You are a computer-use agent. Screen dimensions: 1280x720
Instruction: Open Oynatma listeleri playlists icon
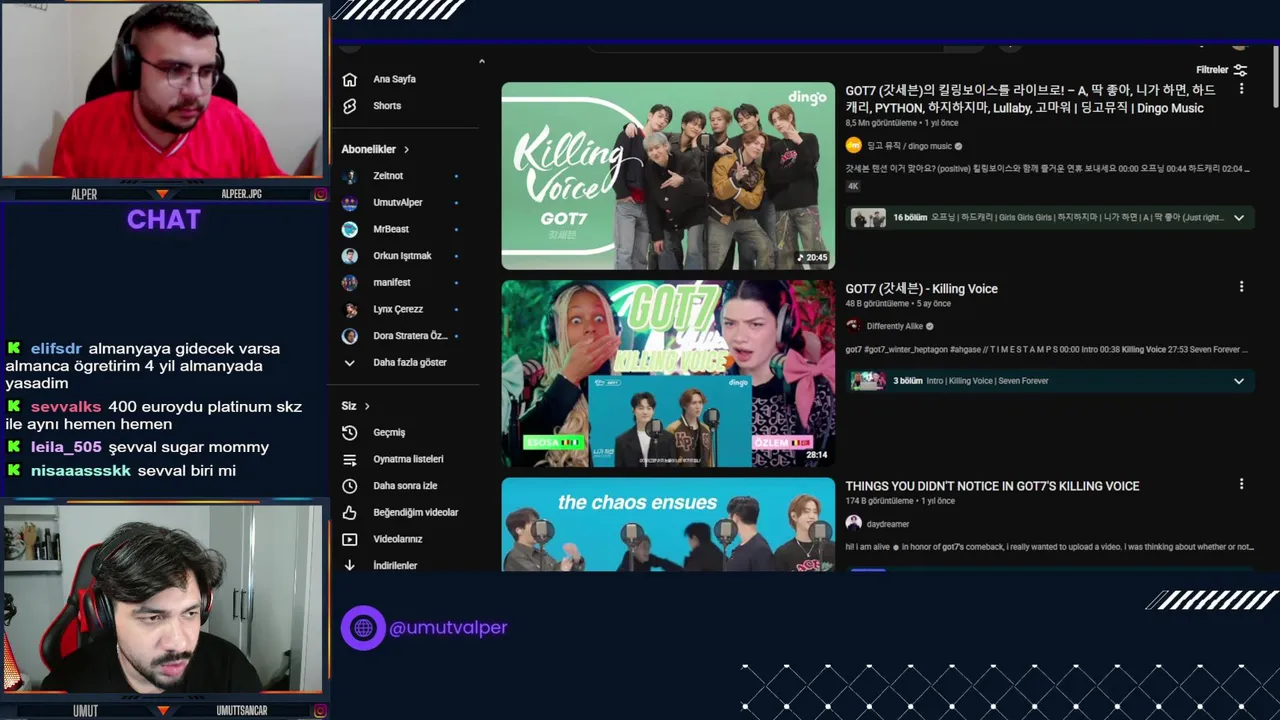pos(349,459)
